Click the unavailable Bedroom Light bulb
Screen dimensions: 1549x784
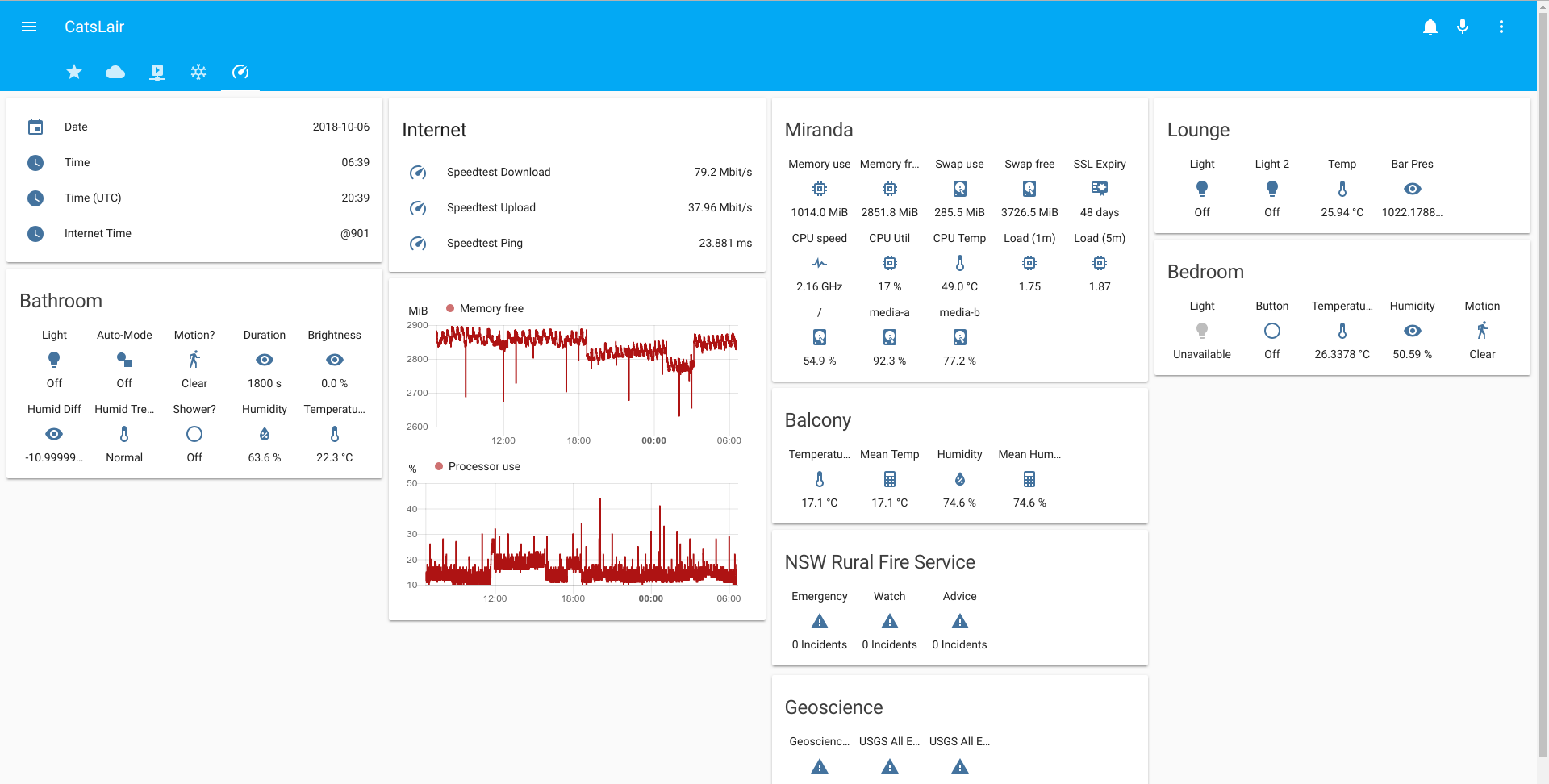tap(1202, 331)
